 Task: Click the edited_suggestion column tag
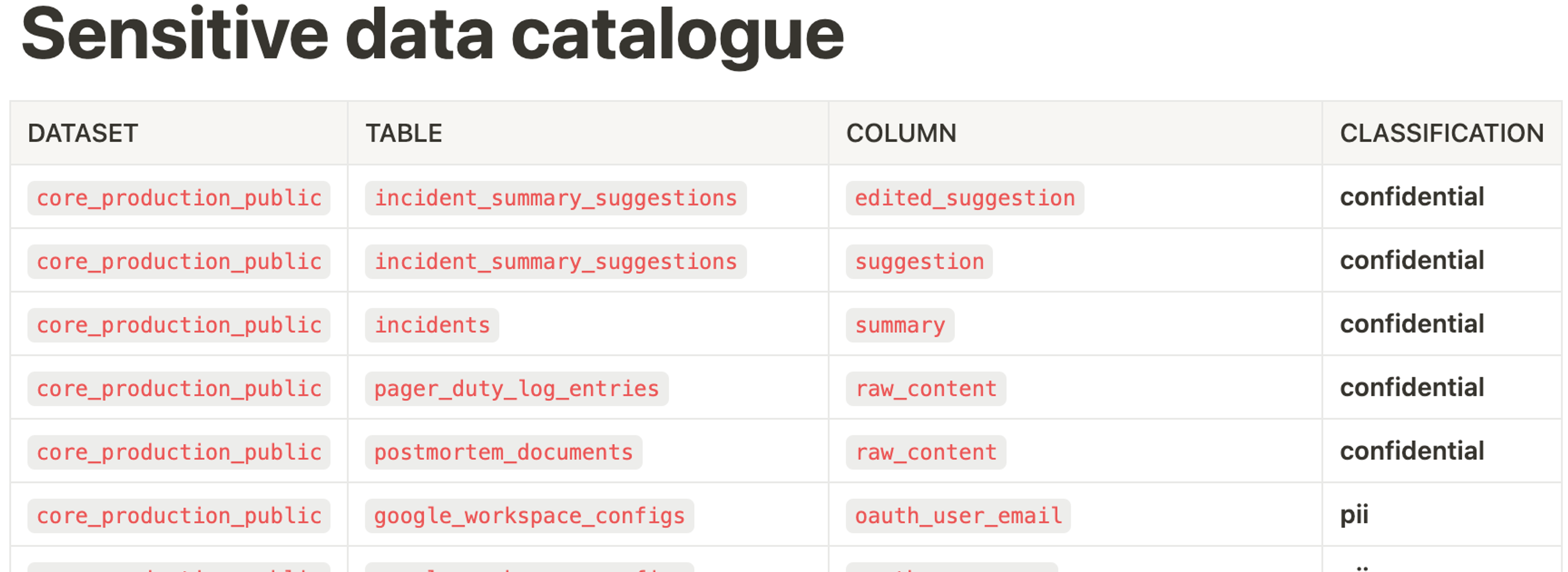pos(965,198)
